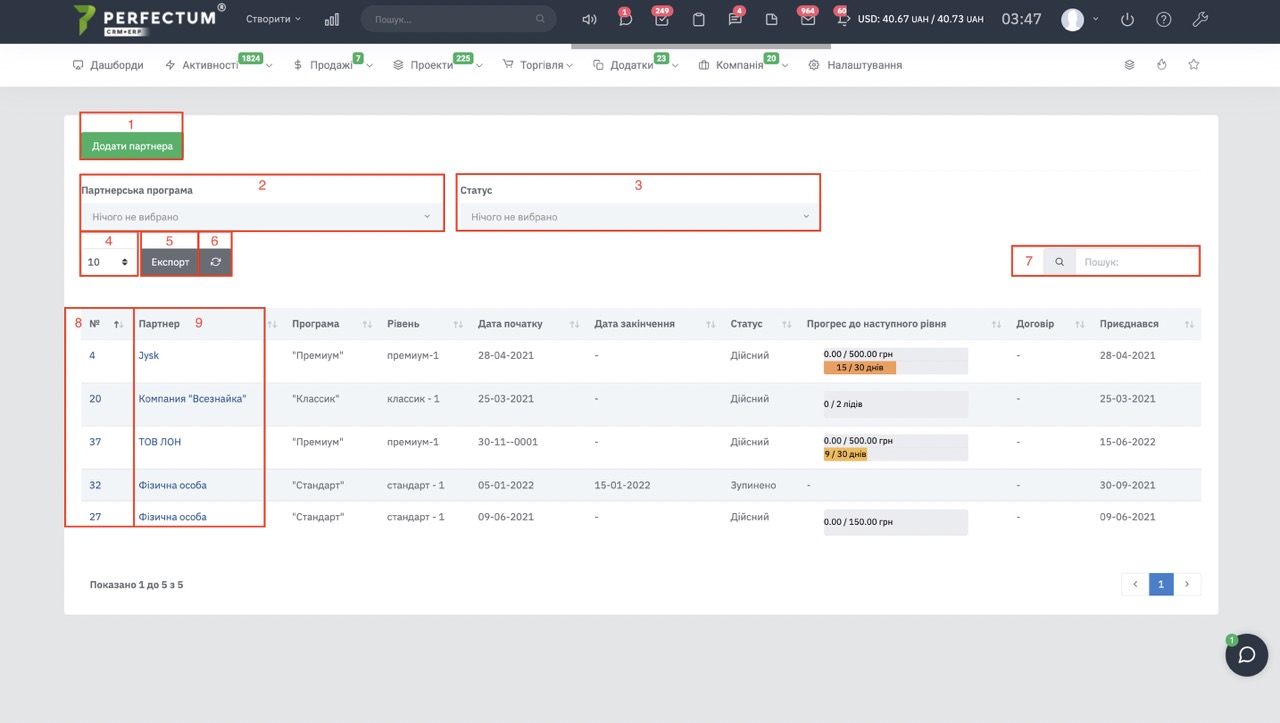Click the power logout icon
The image size is (1280, 723).
point(1128,20)
